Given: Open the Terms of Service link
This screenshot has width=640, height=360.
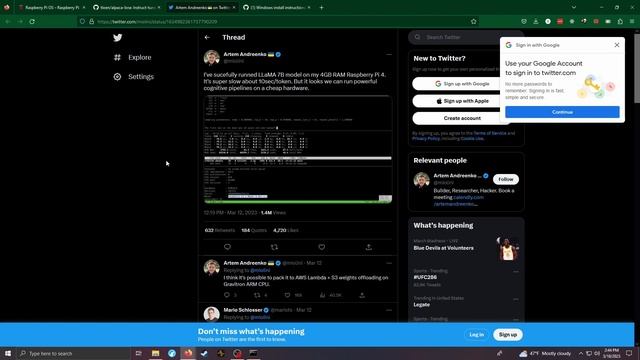Looking at the screenshot, I should [x=490, y=133].
